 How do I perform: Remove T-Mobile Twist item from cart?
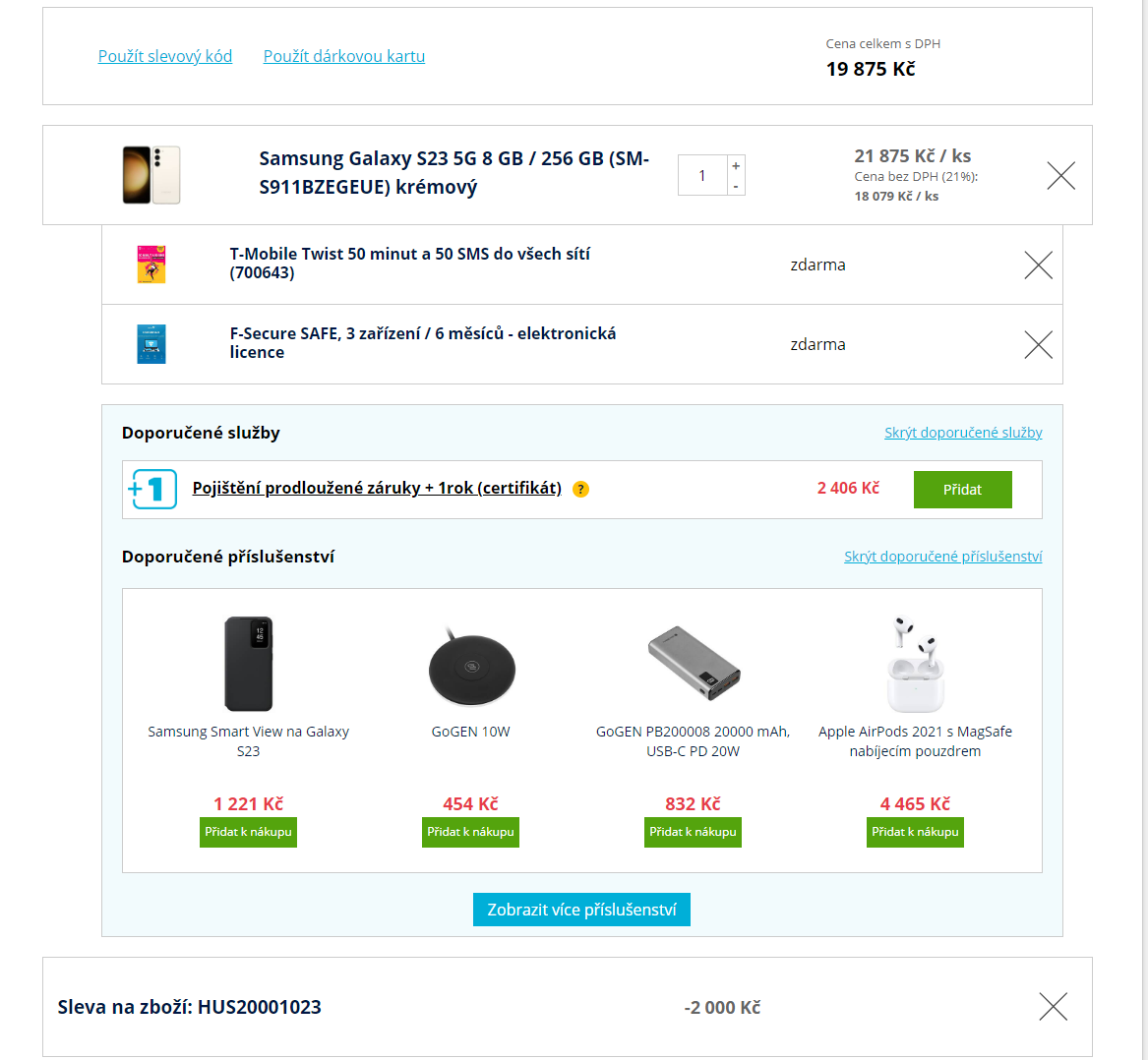point(1038,265)
